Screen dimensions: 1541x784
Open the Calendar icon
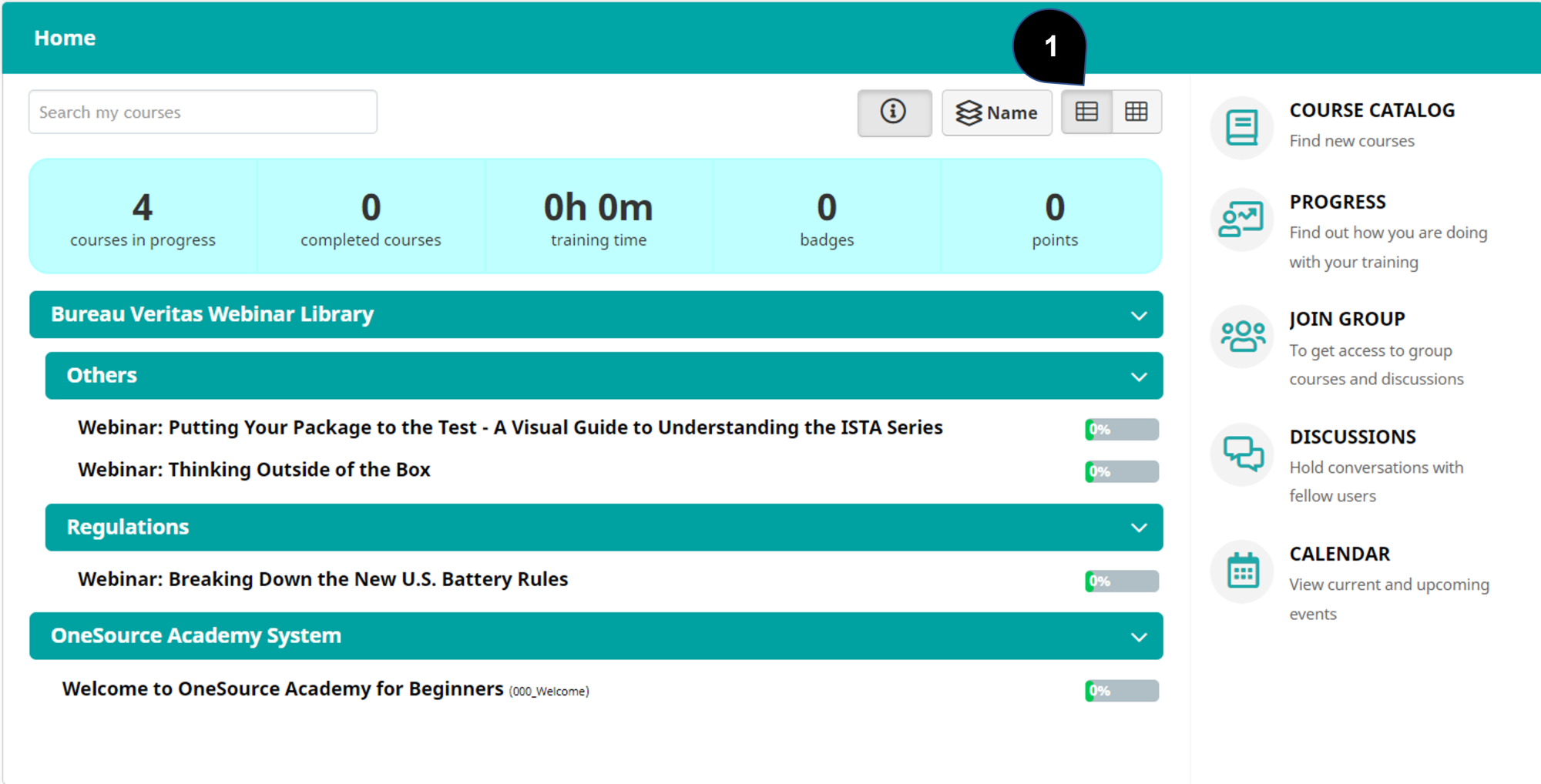[1241, 571]
